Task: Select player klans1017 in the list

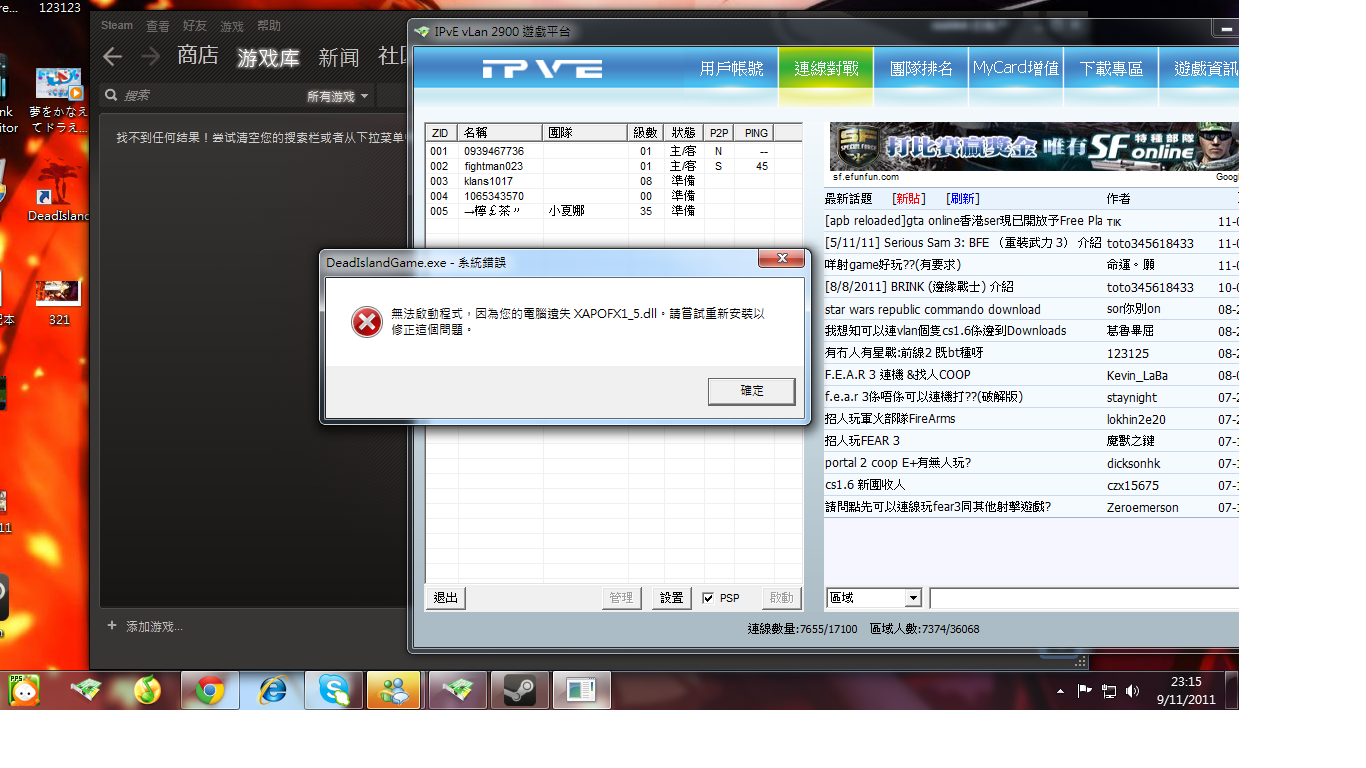Action: pyautogui.click(x=614, y=181)
